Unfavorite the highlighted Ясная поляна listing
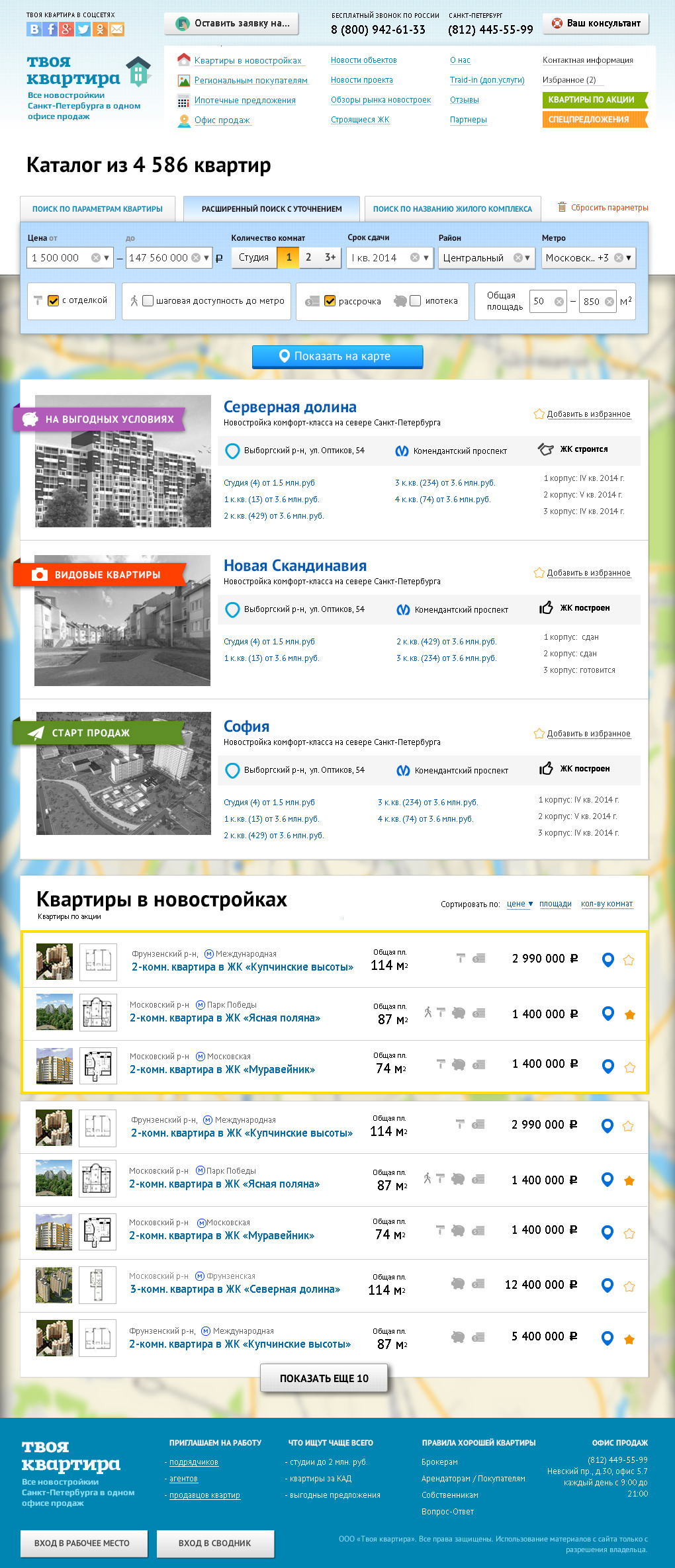Screen dimensions: 675x1568 tap(629, 1014)
